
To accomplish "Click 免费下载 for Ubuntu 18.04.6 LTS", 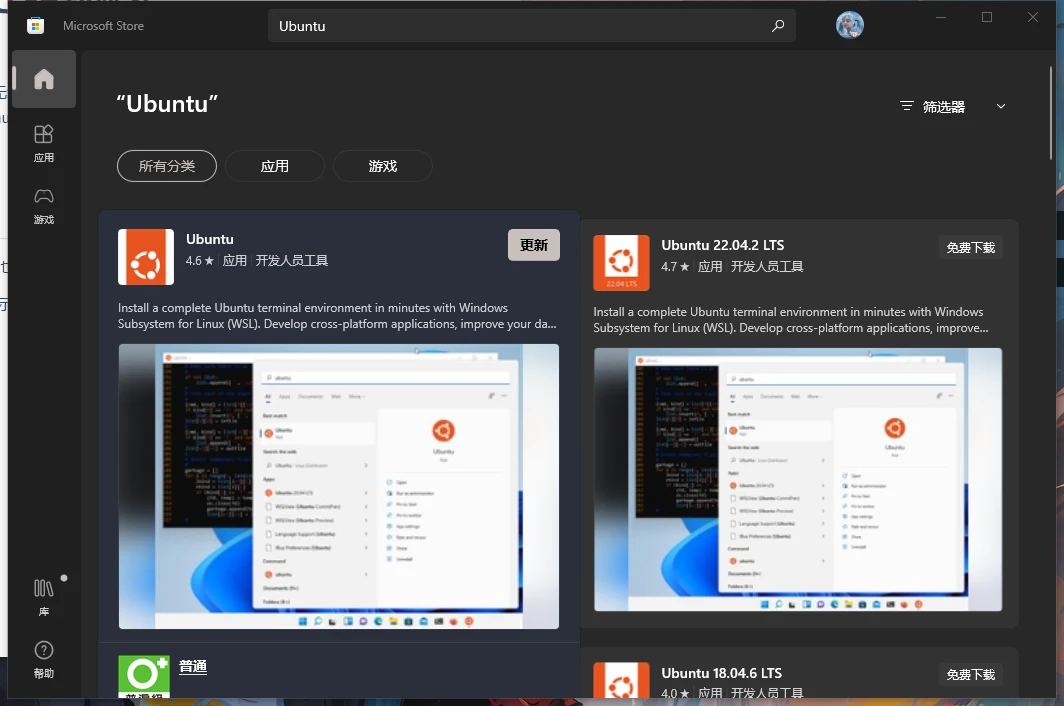I will 970,674.
